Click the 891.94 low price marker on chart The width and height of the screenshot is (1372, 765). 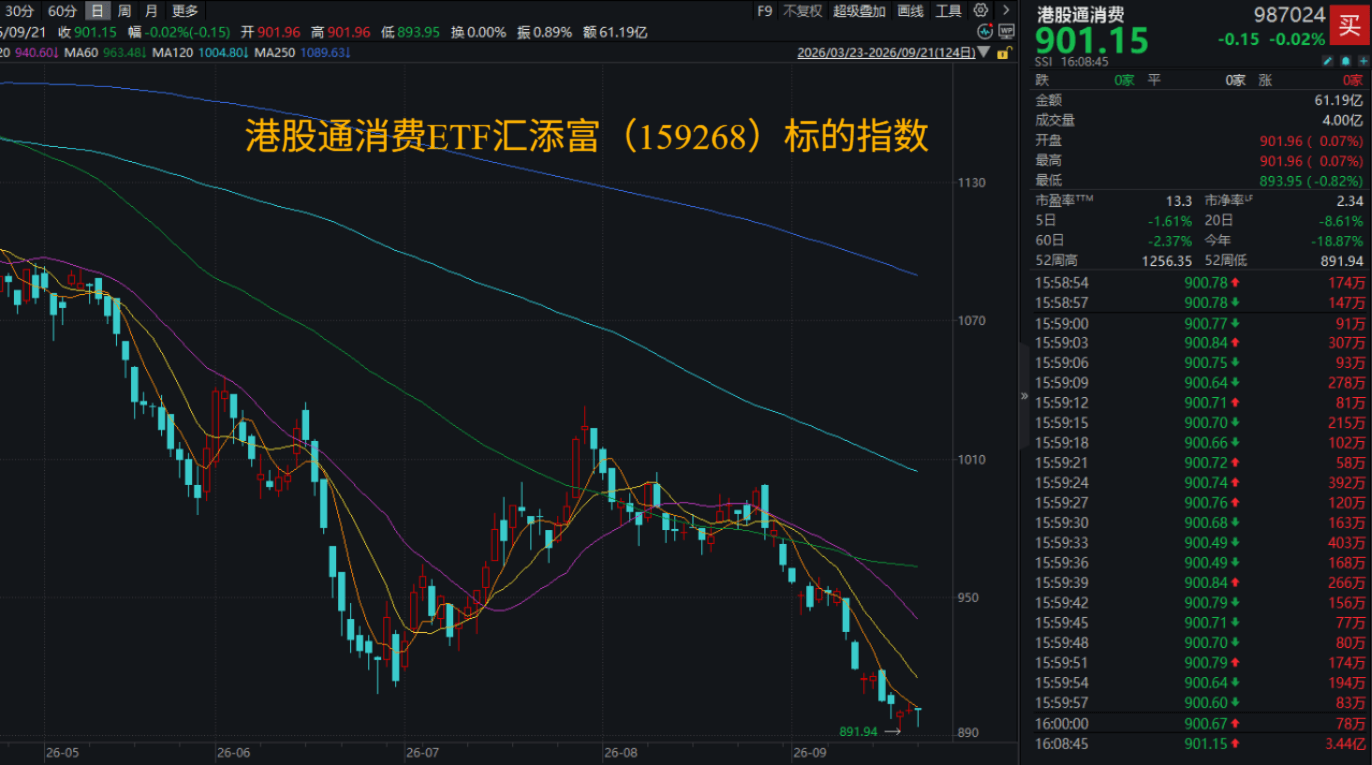(x=858, y=731)
